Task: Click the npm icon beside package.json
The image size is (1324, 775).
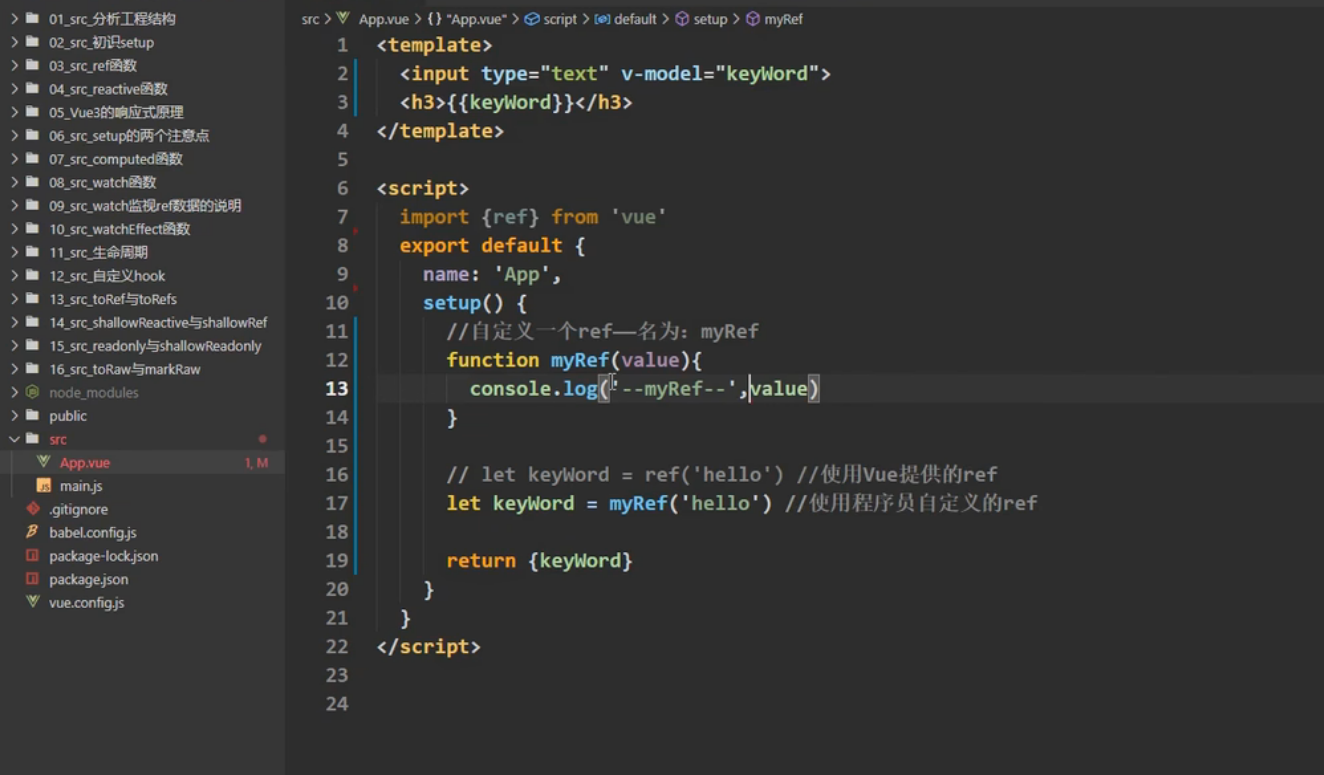Action: [x=33, y=579]
